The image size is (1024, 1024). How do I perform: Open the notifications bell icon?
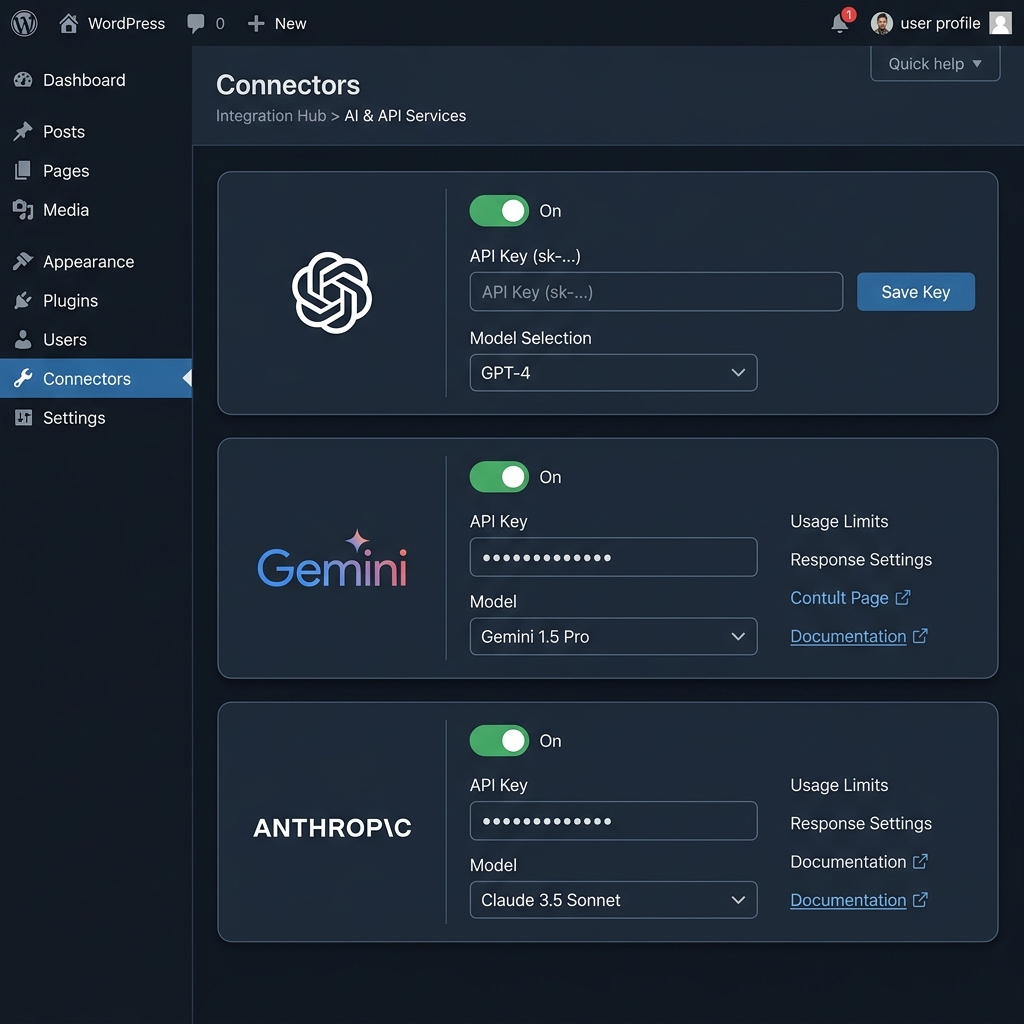pyautogui.click(x=840, y=24)
